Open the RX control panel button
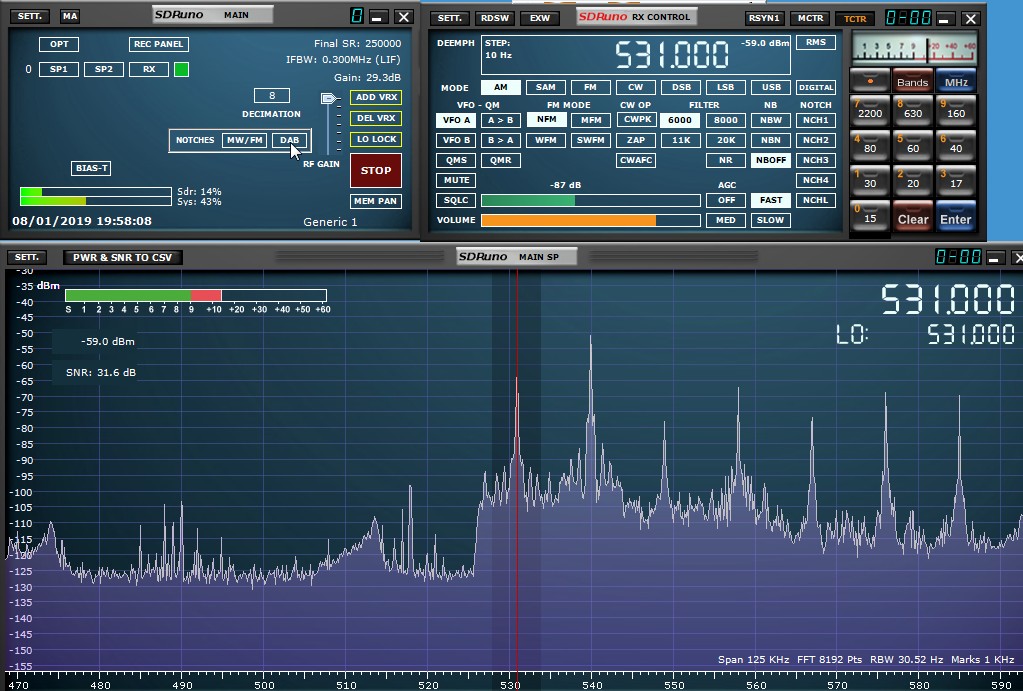 pos(149,69)
